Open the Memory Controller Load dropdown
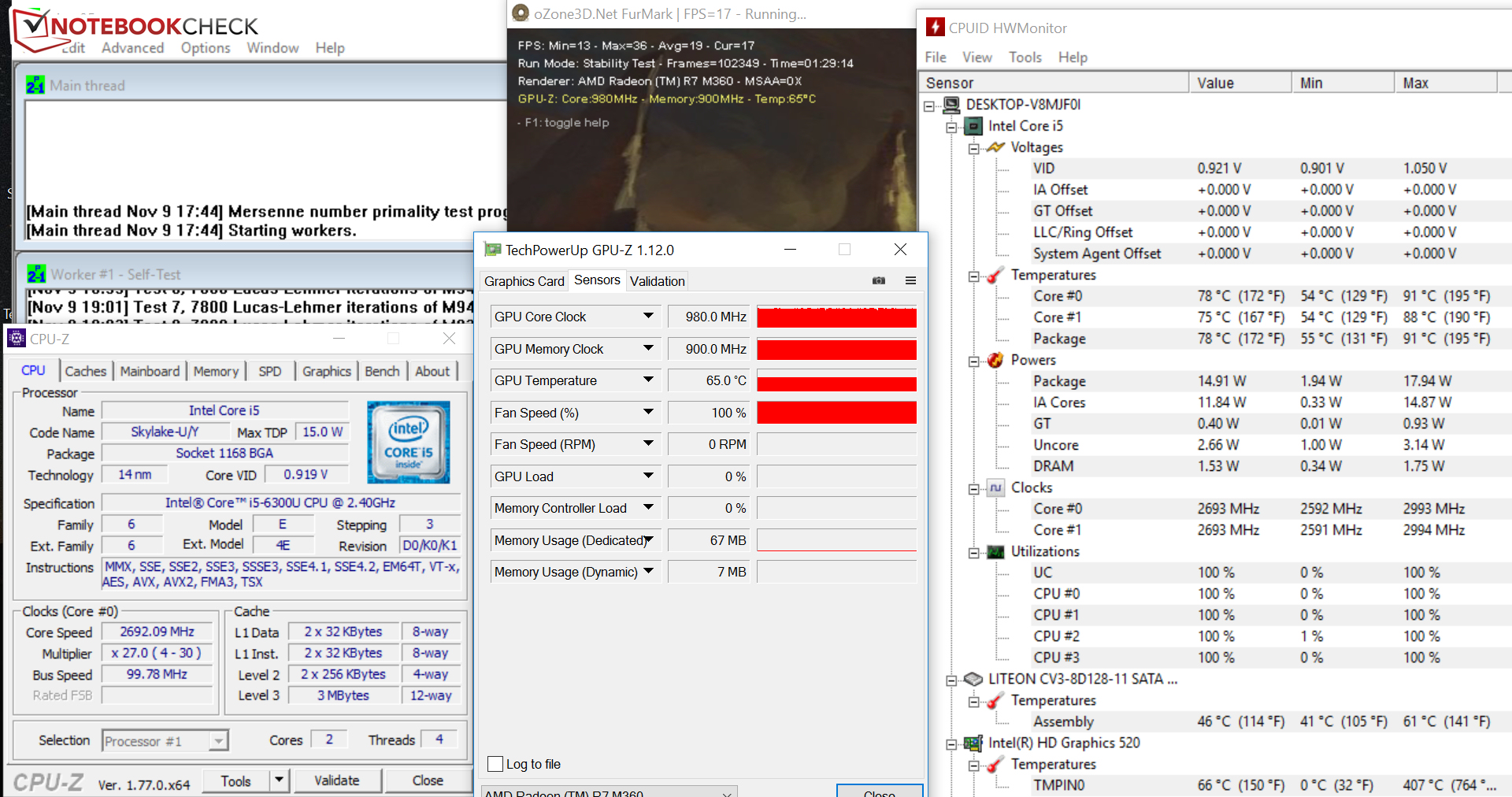This screenshot has width=1512, height=797. tap(648, 508)
